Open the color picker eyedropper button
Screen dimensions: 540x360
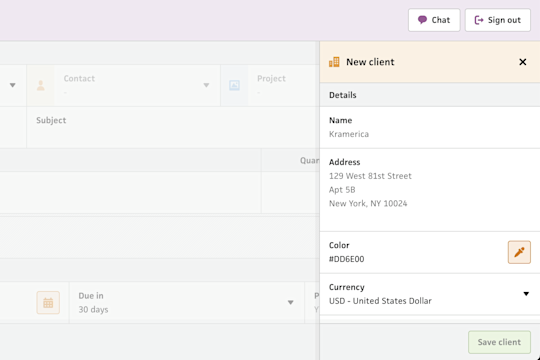coord(519,252)
